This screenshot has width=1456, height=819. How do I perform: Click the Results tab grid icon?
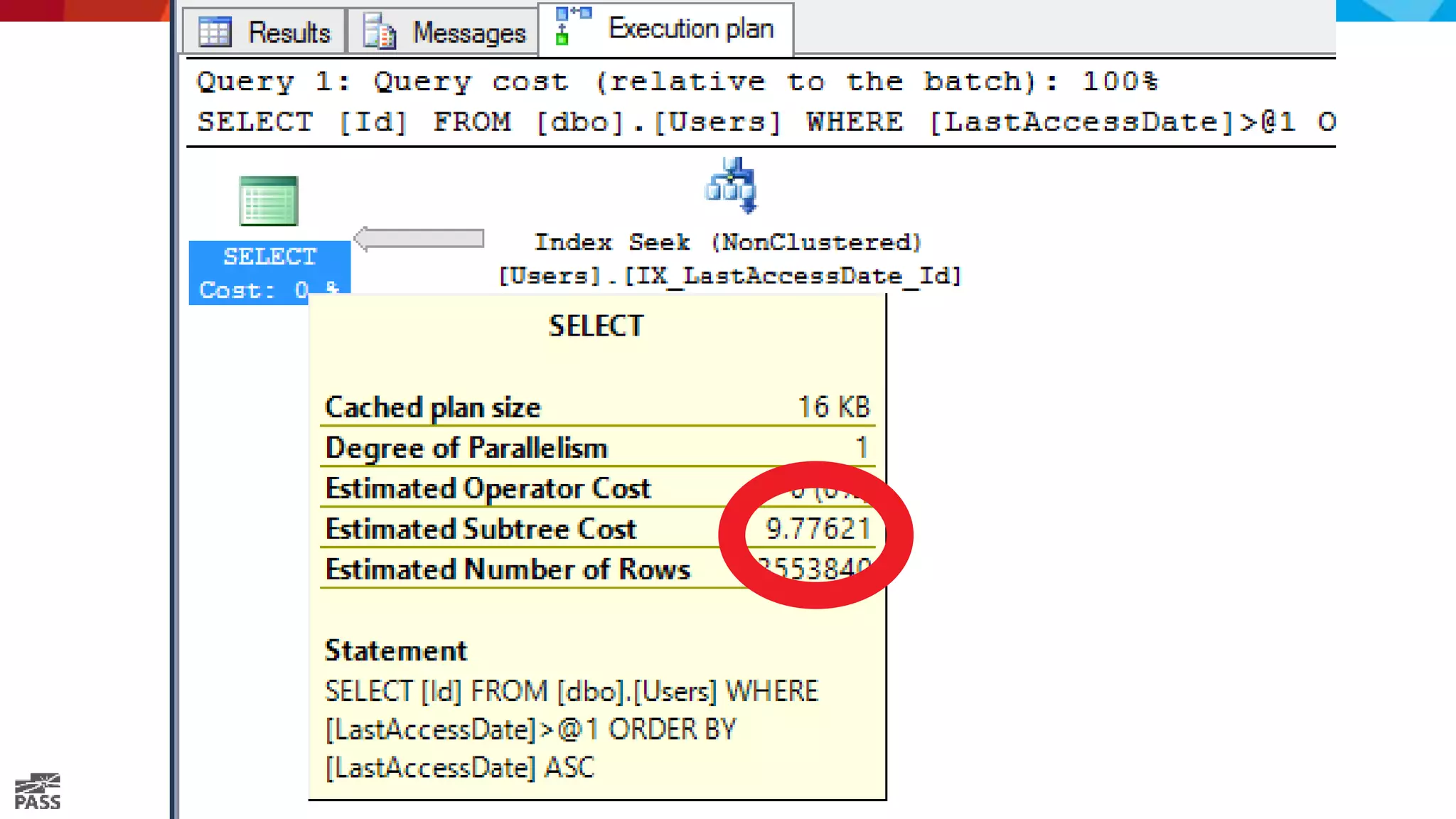pos(215,32)
